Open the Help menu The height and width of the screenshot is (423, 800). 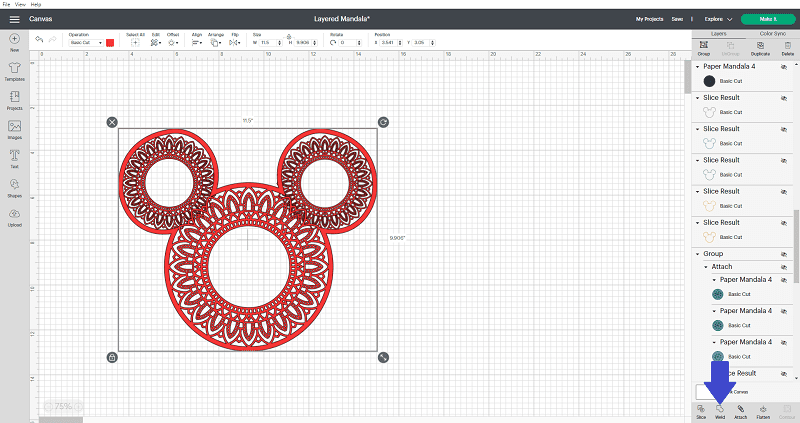click(x=36, y=4)
